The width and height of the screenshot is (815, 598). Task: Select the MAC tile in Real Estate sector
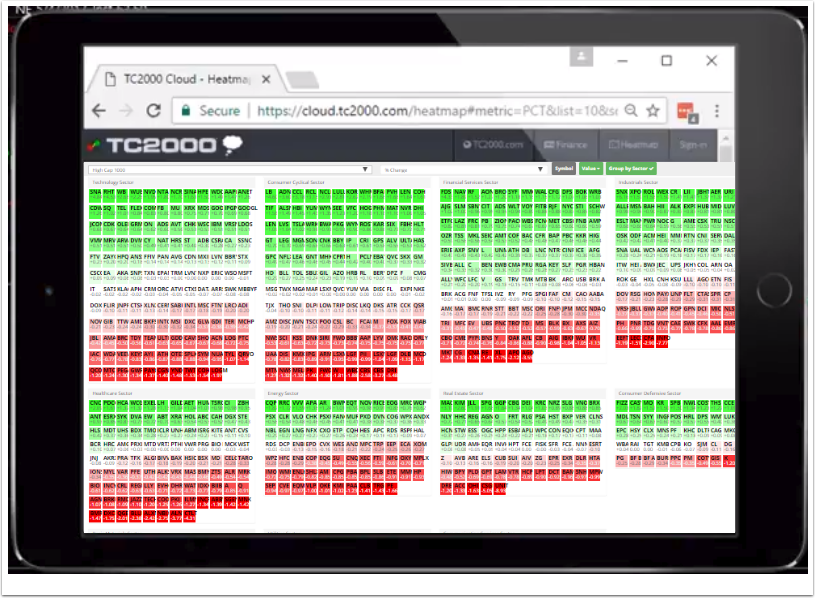tap(446, 405)
